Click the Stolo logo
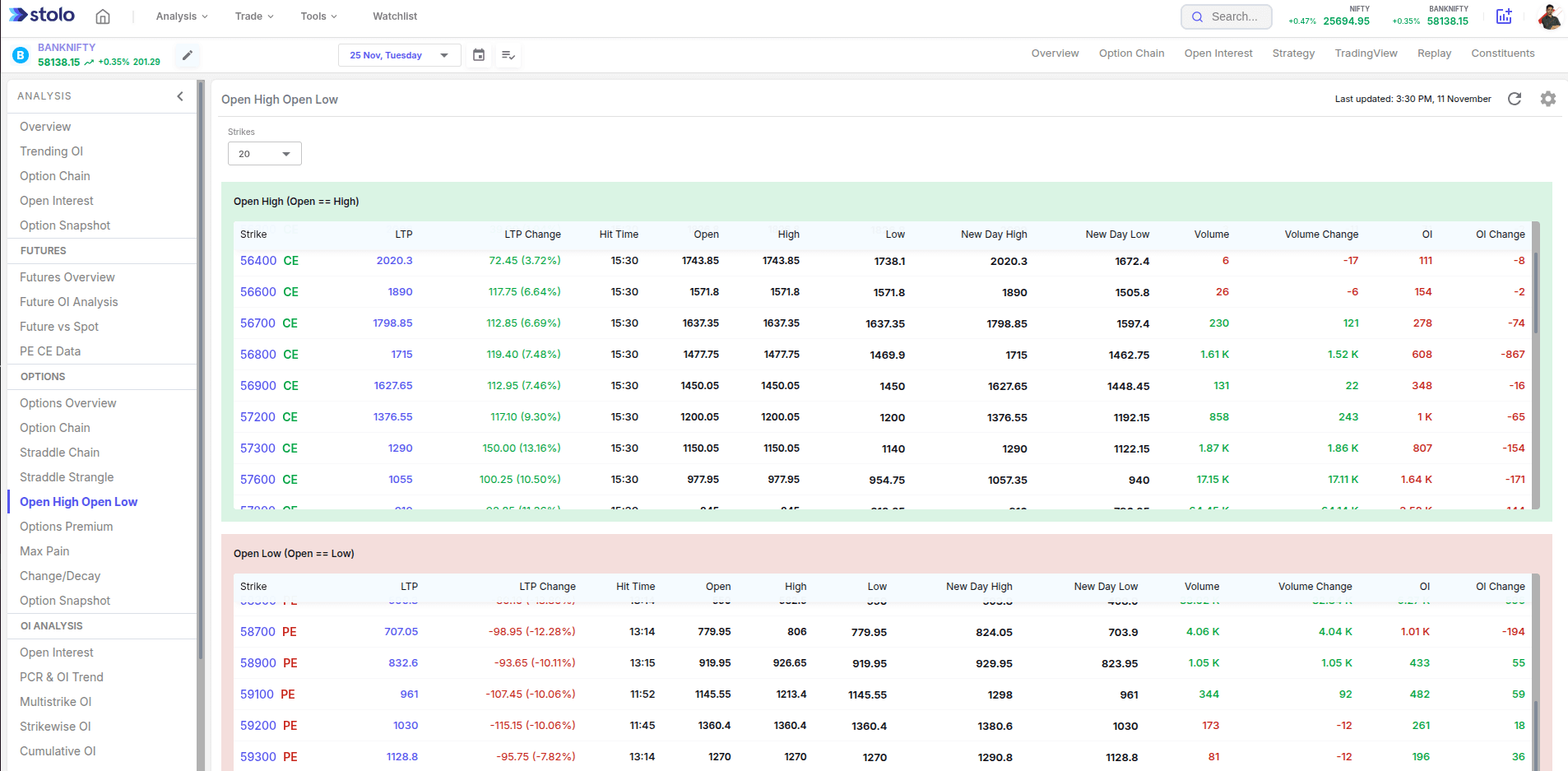Image resolution: width=1568 pixels, height=771 pixels. [x=42, y=16]
